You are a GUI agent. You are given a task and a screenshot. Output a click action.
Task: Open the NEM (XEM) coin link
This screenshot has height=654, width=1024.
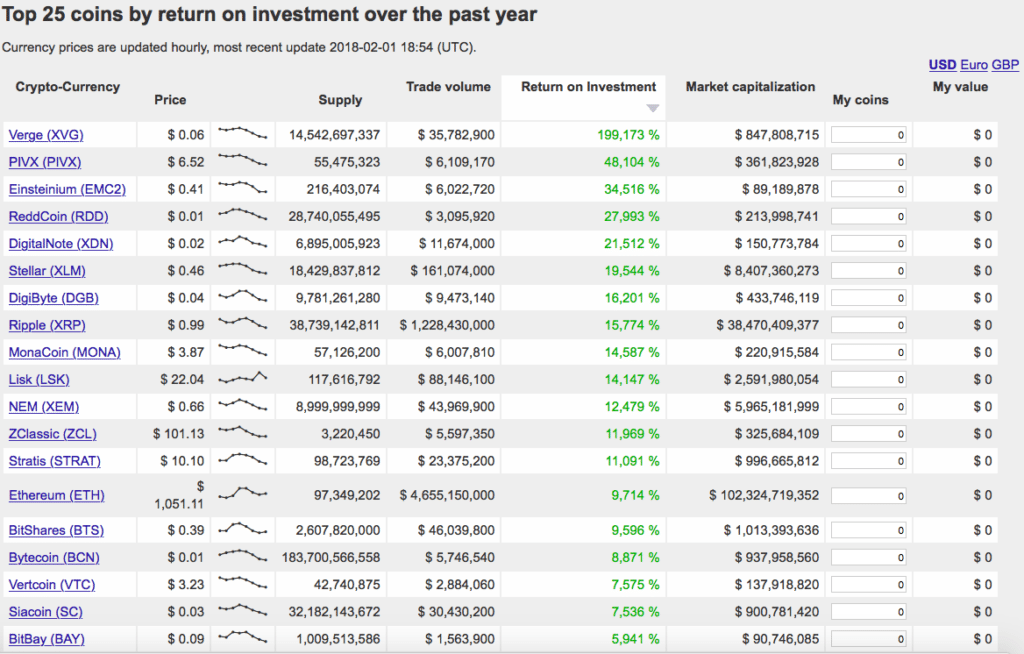click(42, 406)
